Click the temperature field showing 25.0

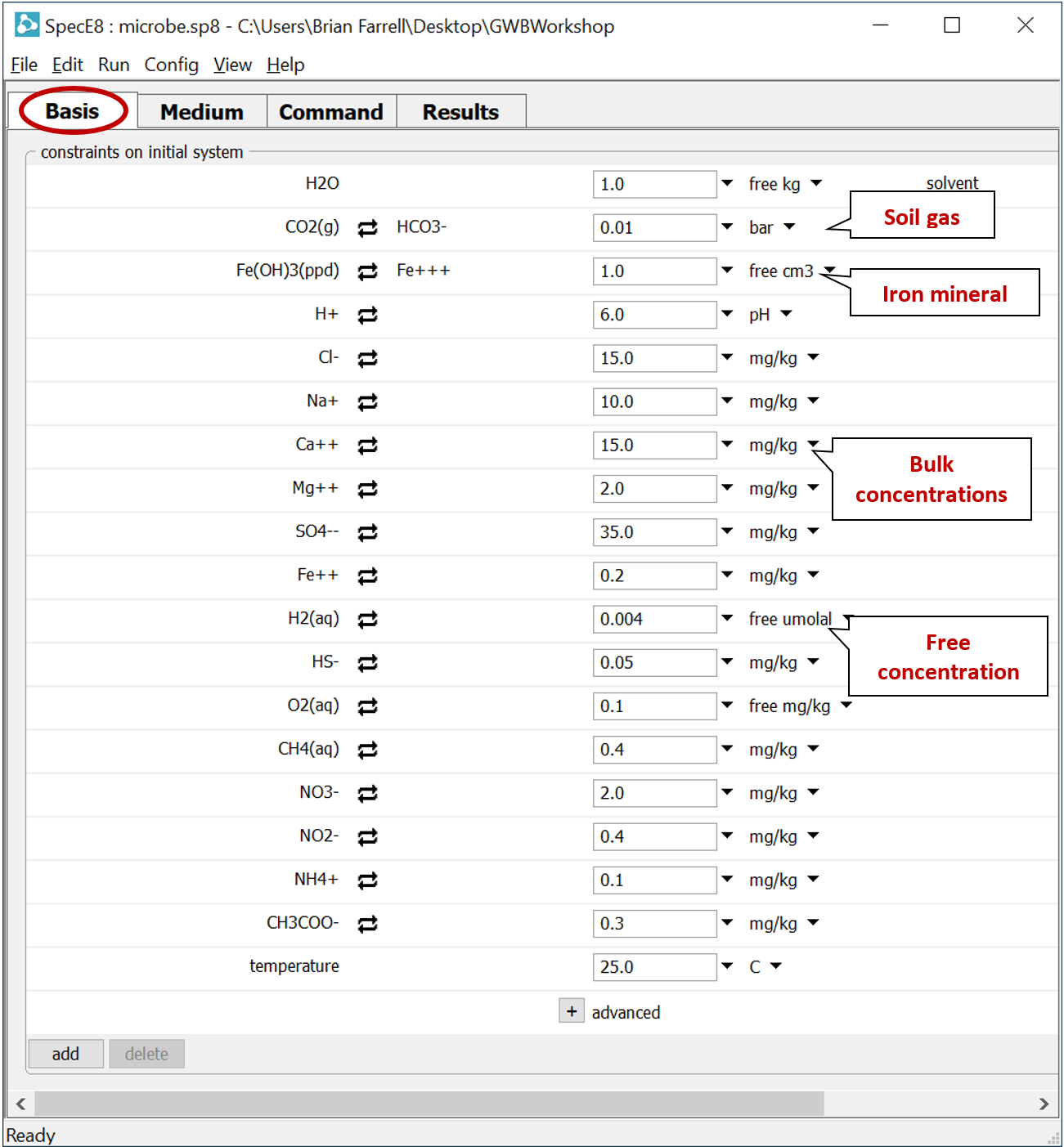654,966
